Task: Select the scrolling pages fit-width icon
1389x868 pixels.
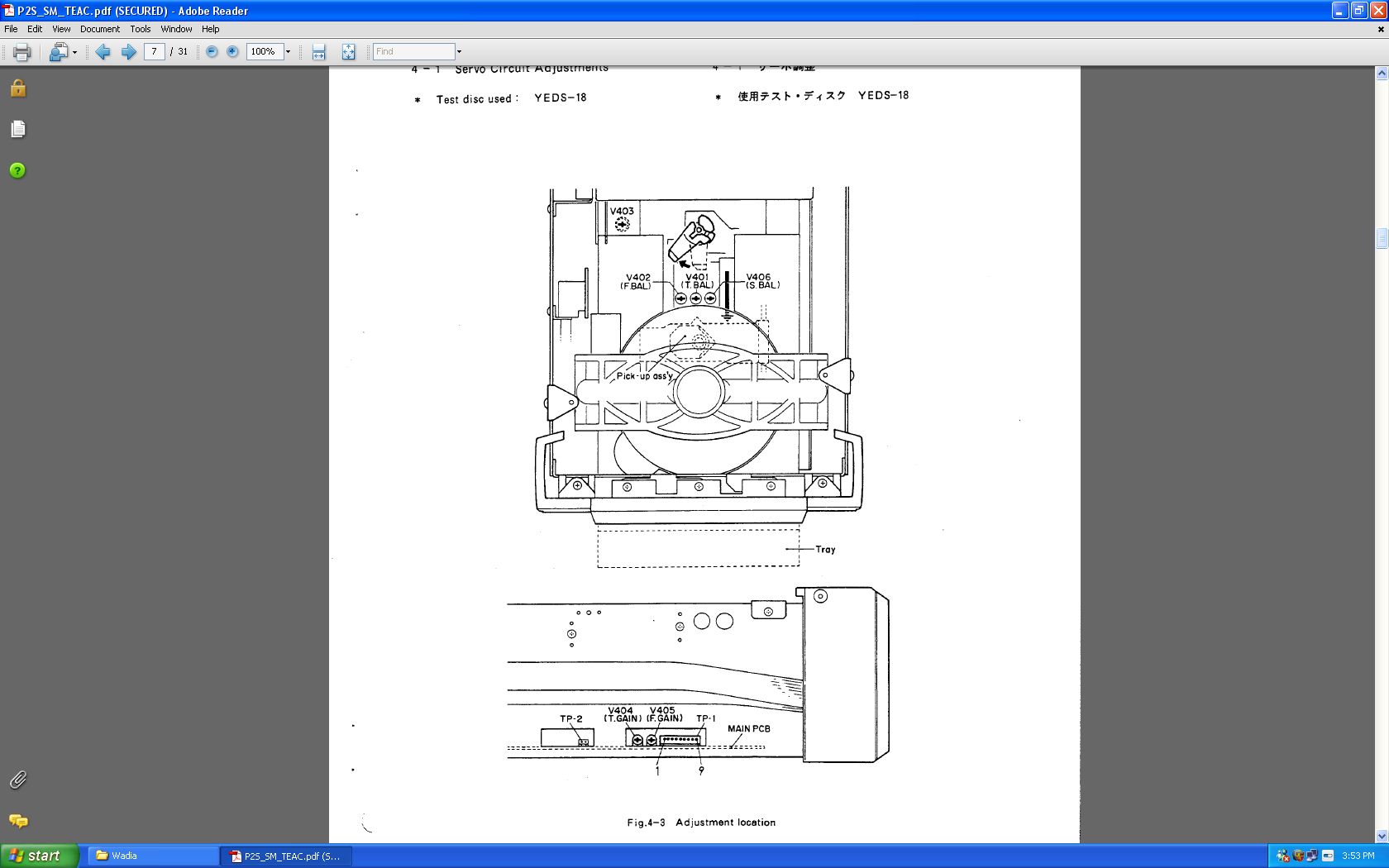Action: coord(318,52)
